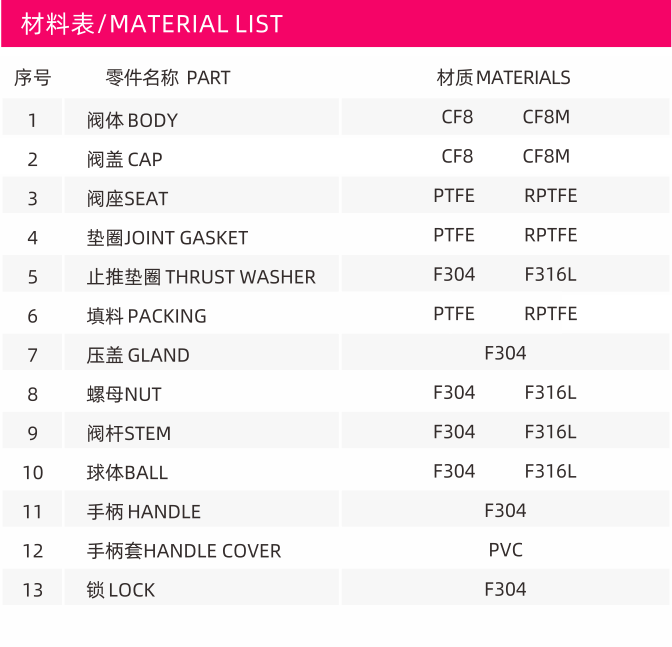Select the JOINT GASKET part name
Image resolution: width=672 pixels, height=647 pixels.
pyautogui.click(x=167, y=238)
